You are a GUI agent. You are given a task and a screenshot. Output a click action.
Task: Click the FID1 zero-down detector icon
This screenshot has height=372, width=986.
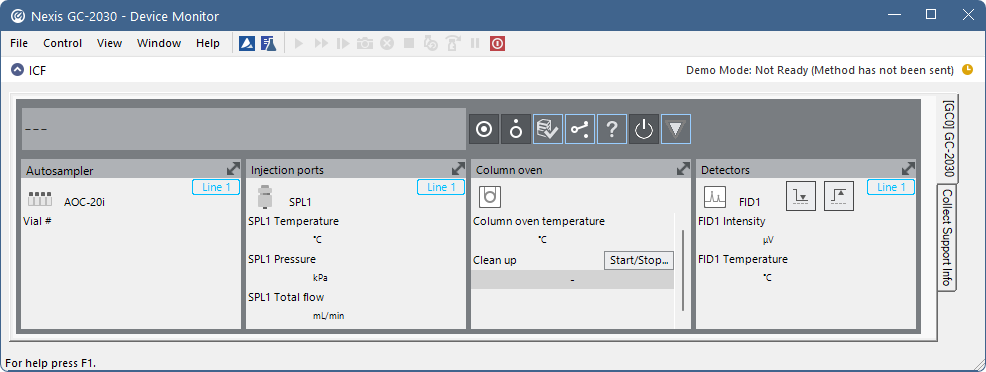click(x=800, y=195)
